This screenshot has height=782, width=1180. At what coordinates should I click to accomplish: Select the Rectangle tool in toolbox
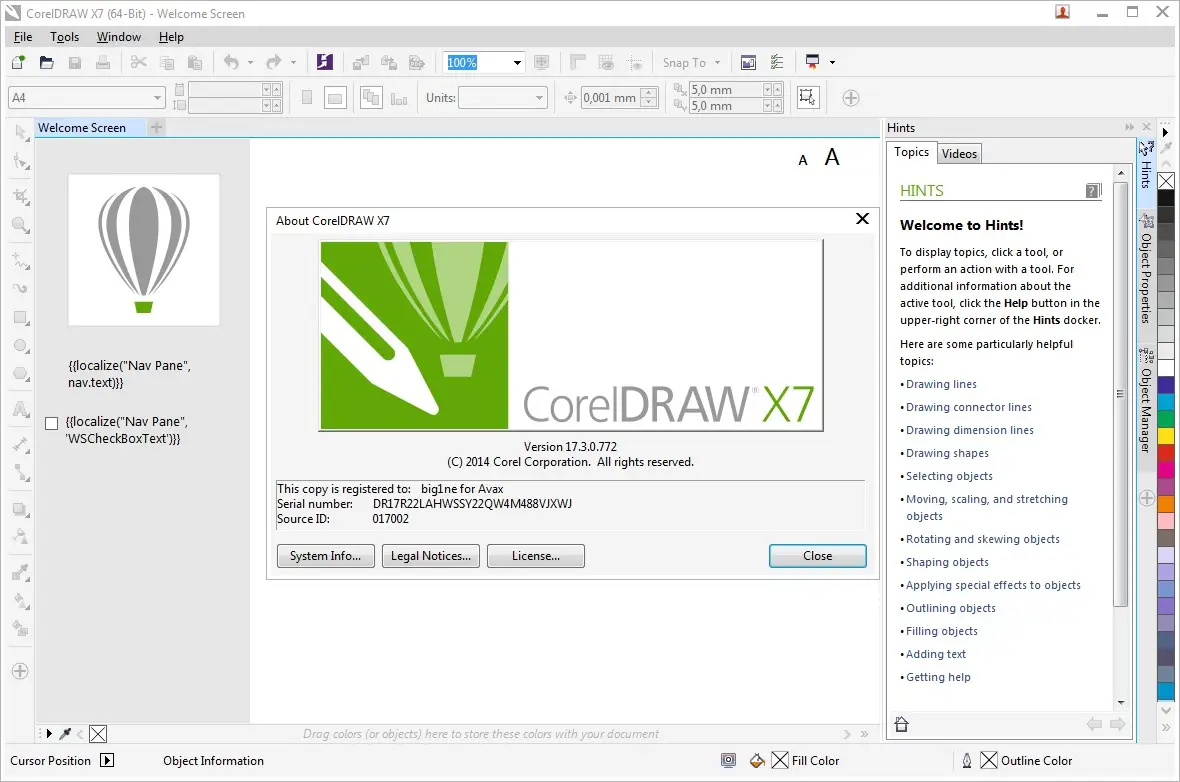tap(21, 318)
